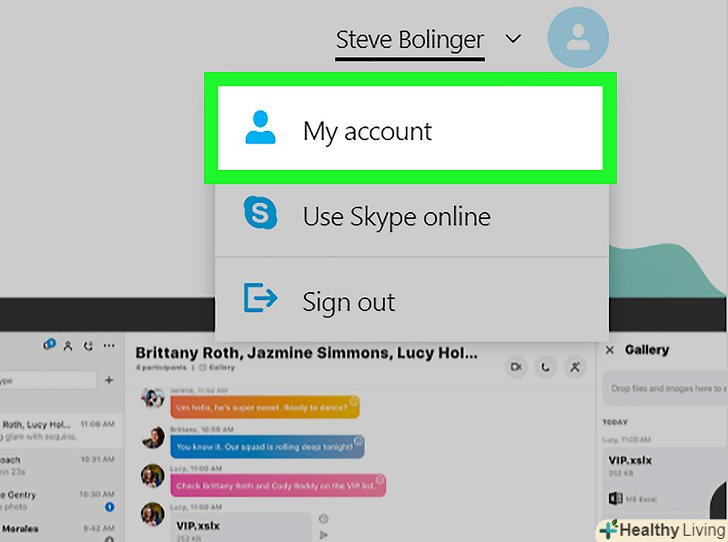Open the more options ellipsis in sidebar

pyautogui.click(x=109, y=346)
